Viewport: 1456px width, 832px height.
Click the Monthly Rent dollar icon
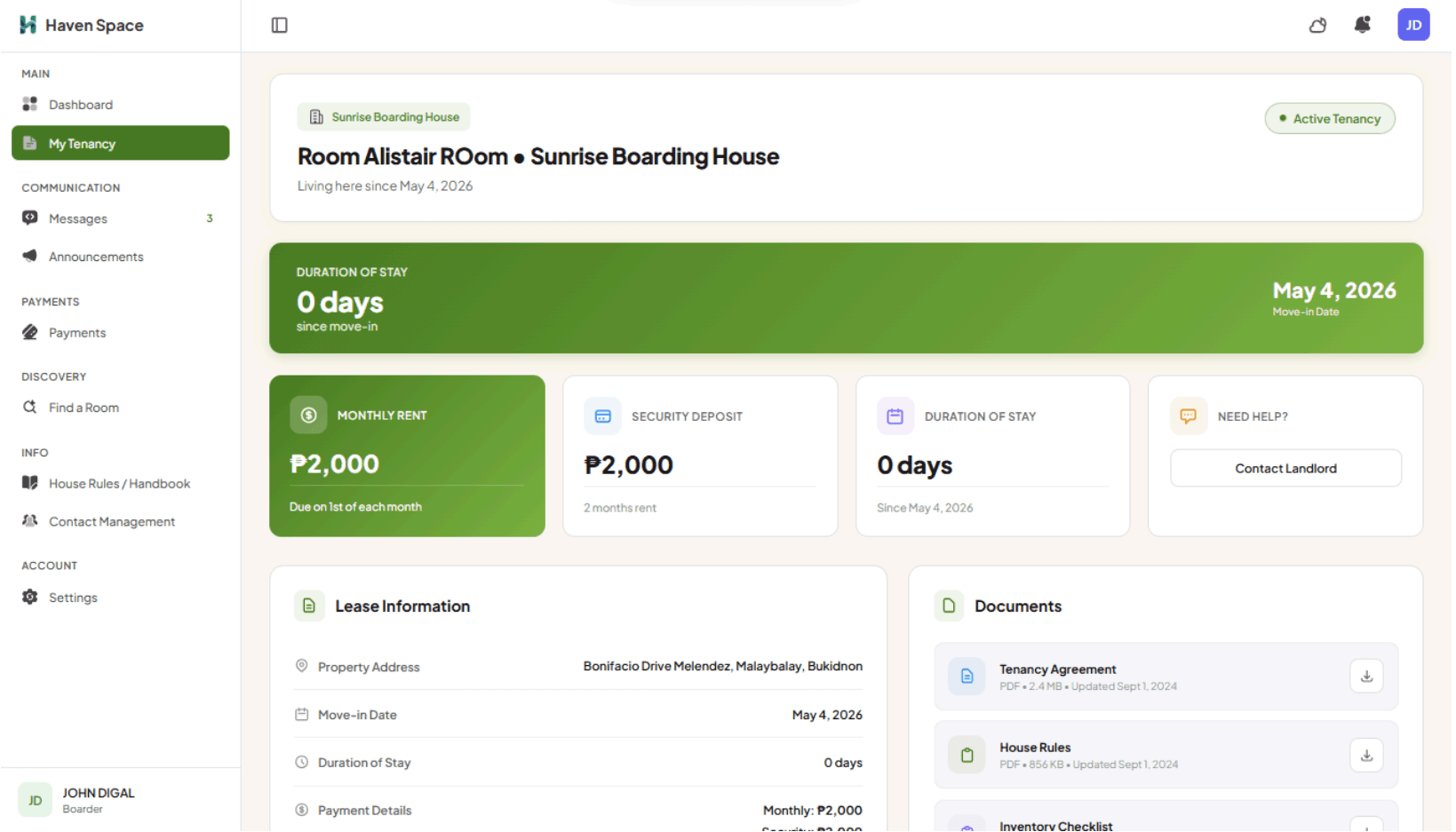pyautogui.click(x=308, y=416)
